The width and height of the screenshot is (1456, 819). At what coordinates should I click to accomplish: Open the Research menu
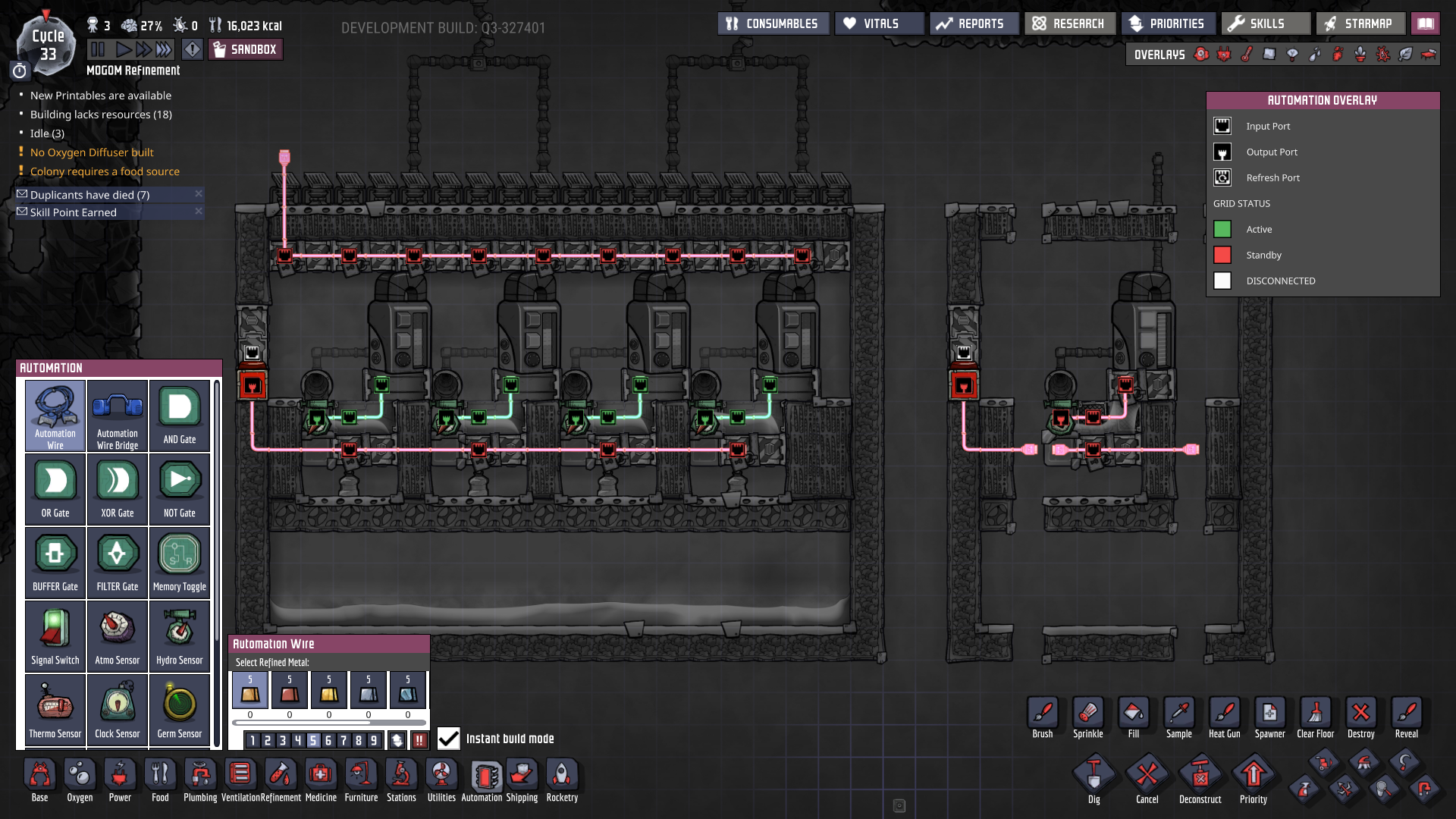(x=1069, y=24)
